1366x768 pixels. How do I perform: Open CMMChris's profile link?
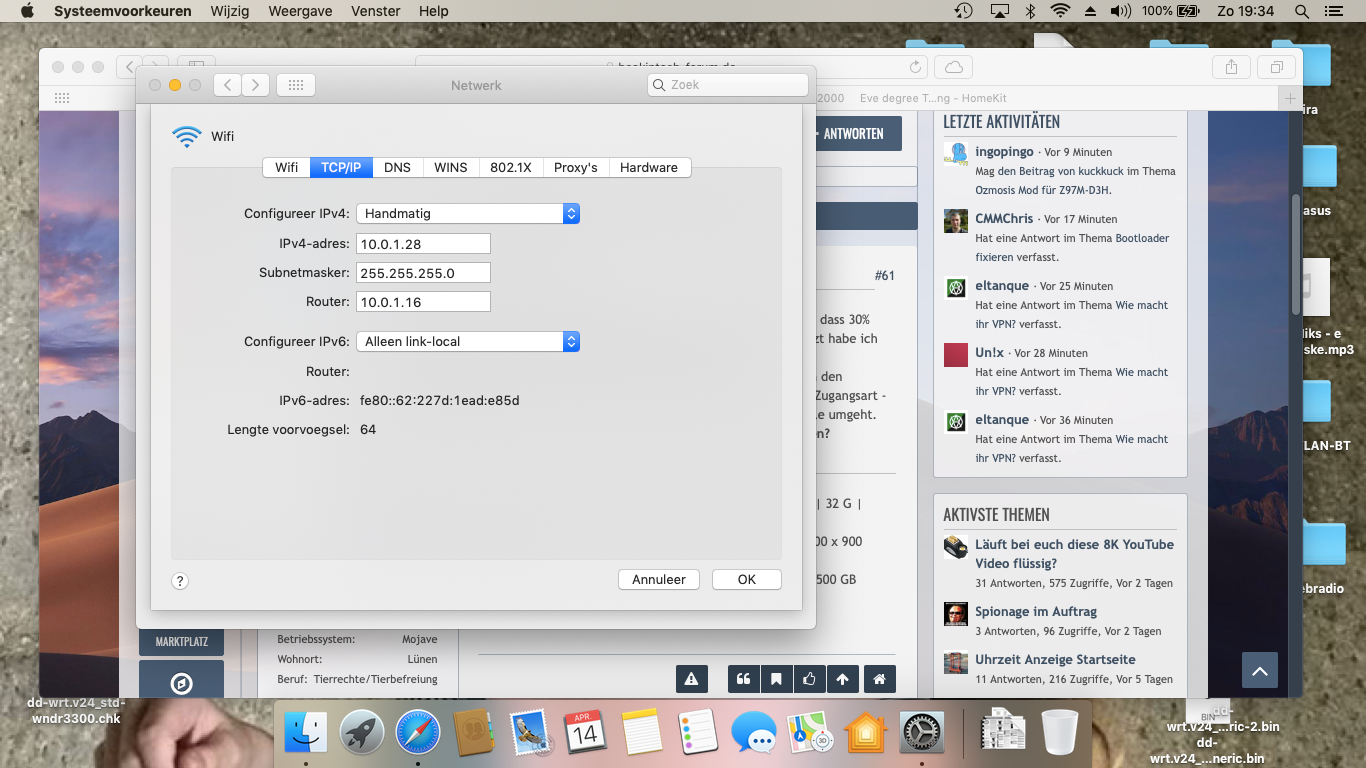tap(1004, 218)
